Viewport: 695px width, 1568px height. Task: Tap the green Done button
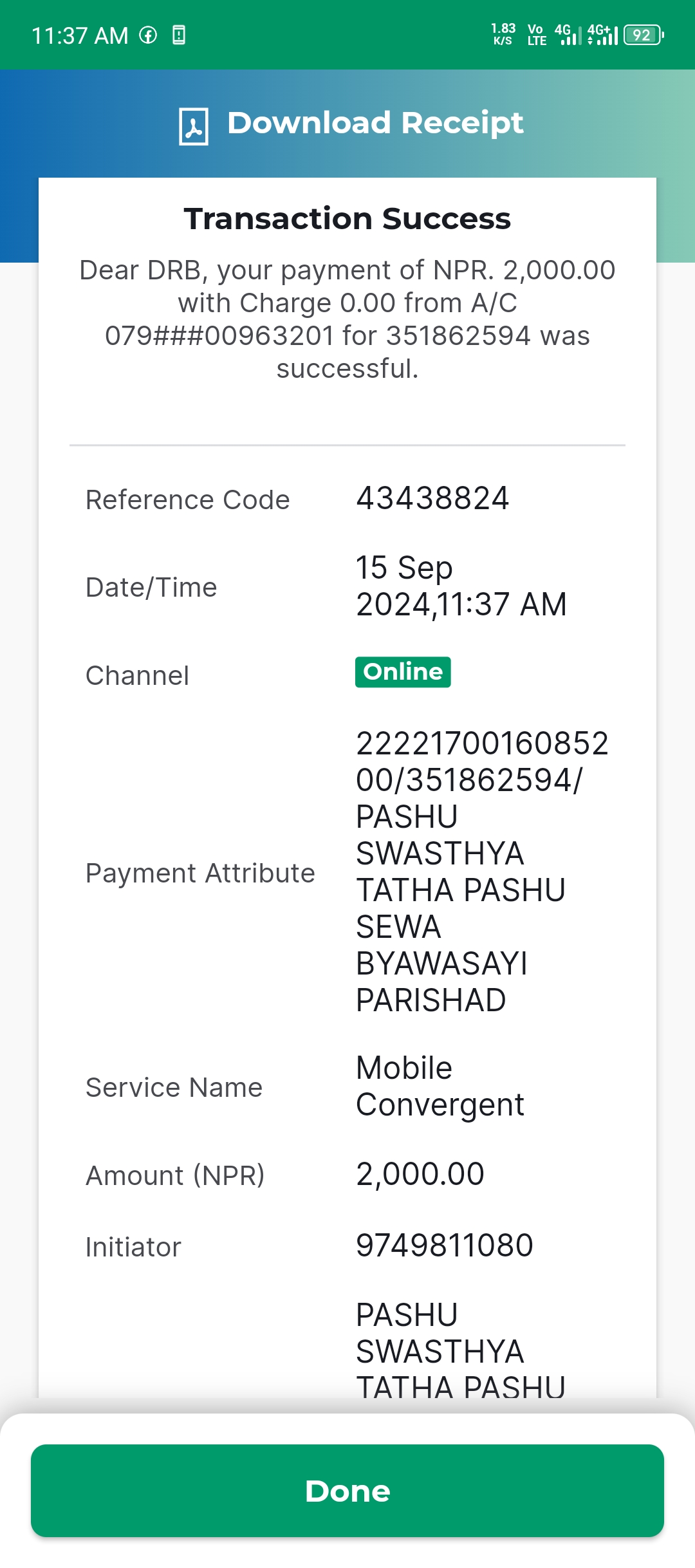(347, 1491)
